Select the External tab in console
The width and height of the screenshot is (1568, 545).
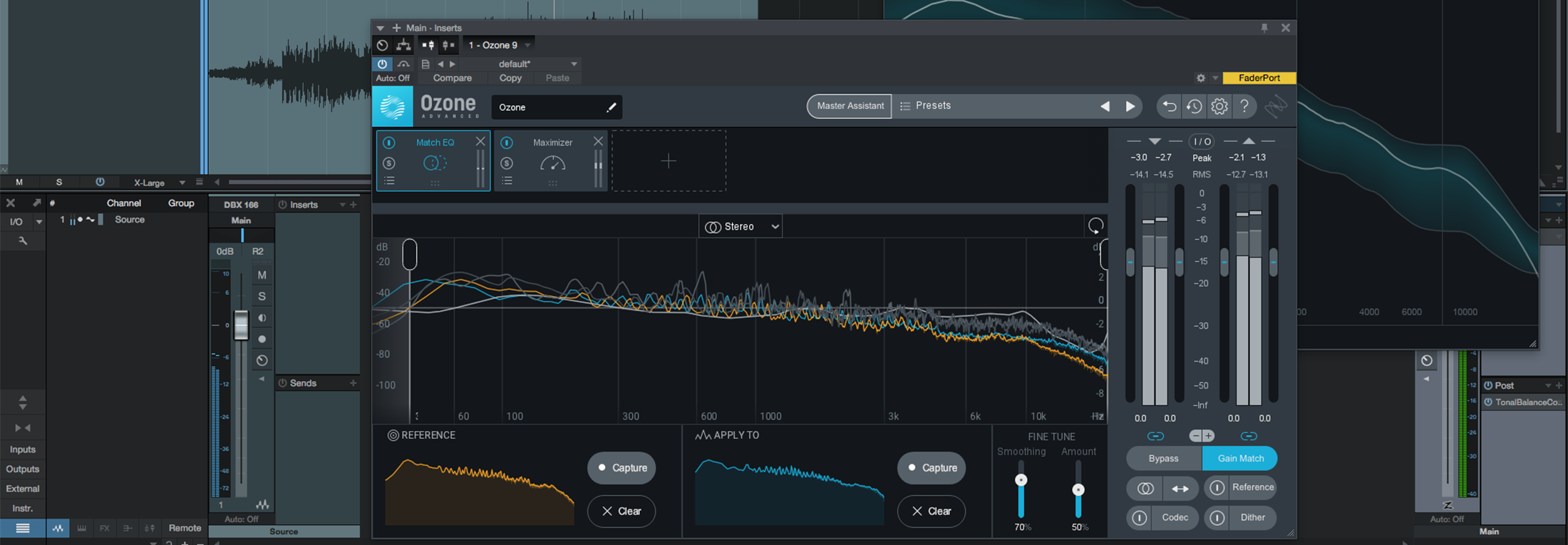pos(23,489)
